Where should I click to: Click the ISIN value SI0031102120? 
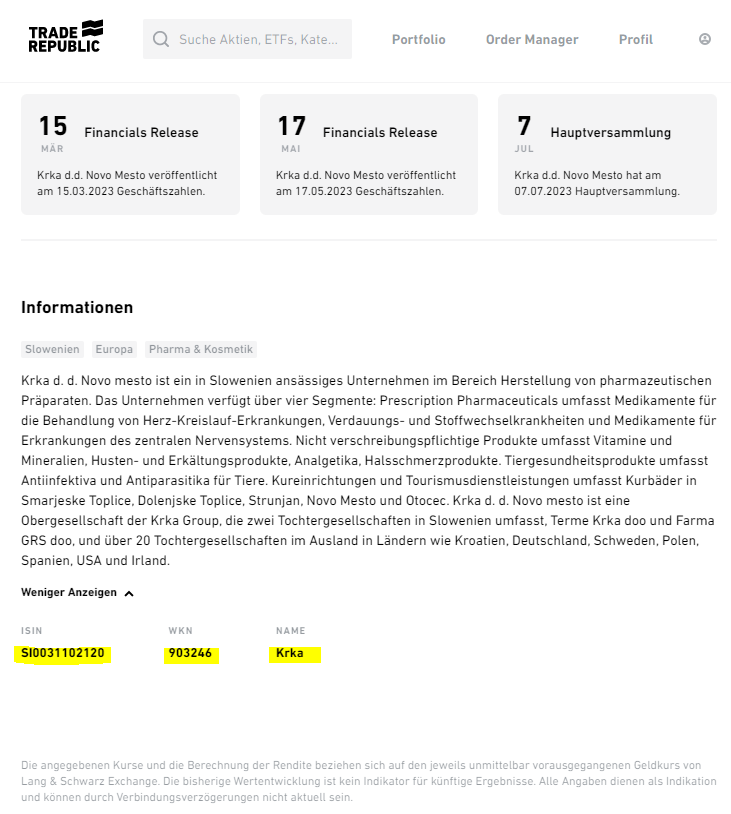click(x=63, y=653)
